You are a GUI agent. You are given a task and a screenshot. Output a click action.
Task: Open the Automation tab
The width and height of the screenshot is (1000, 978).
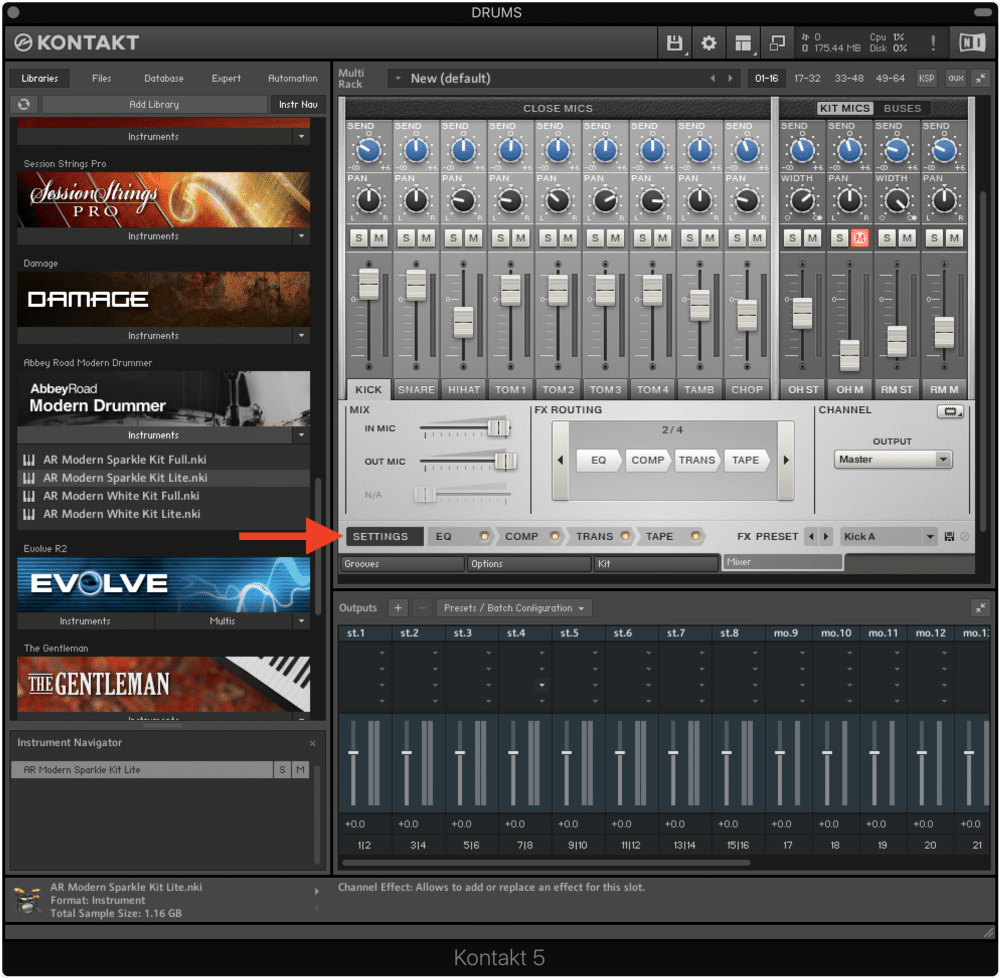292,78
